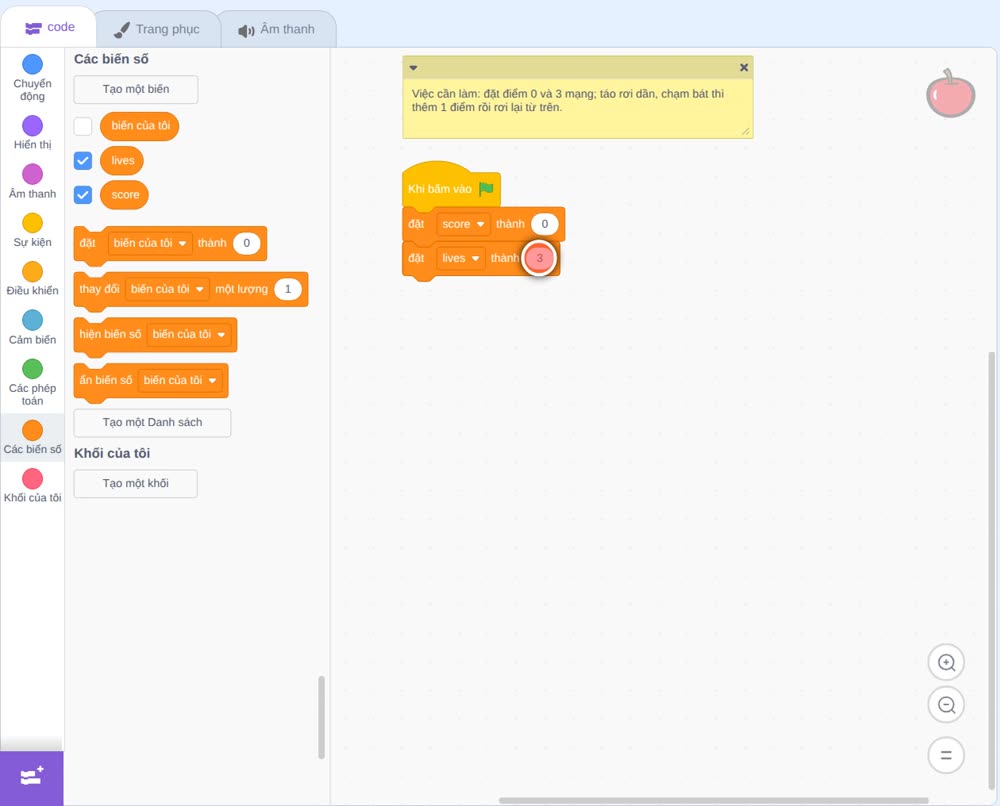Click the add extension button

(x=32, y=778)
